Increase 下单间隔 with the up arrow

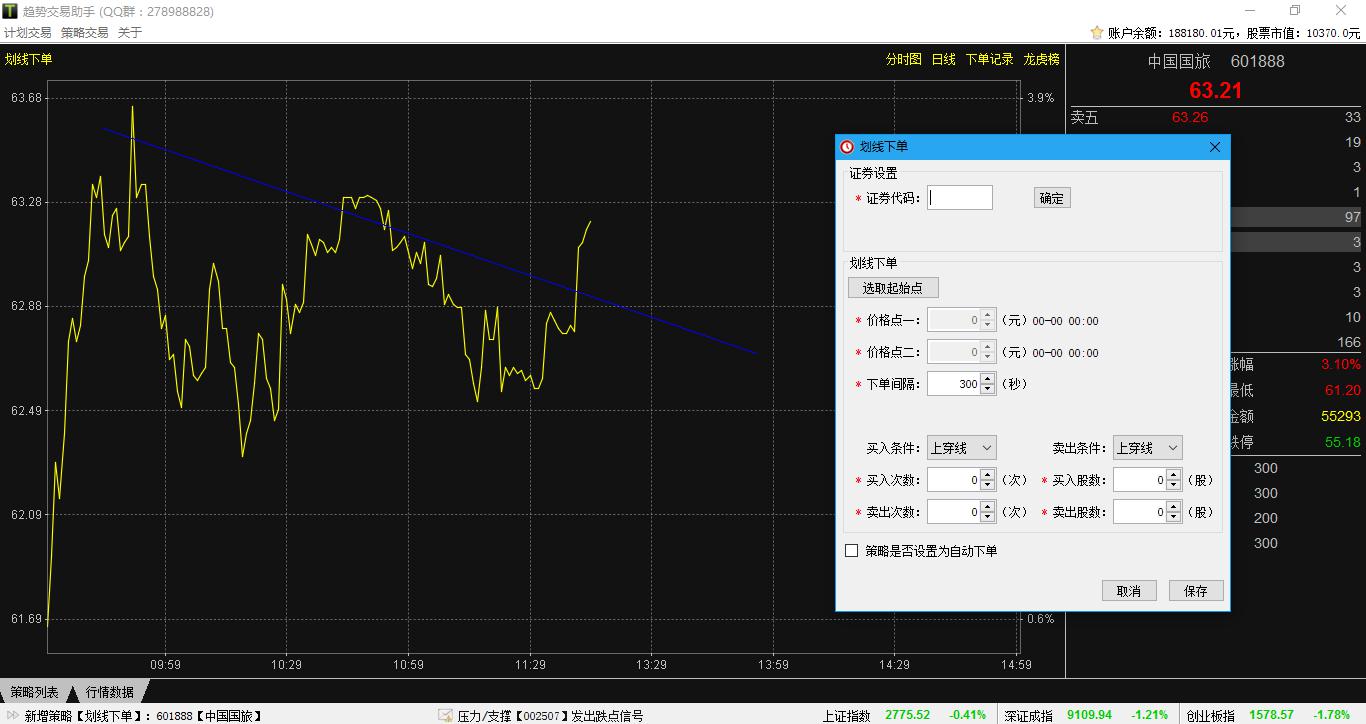click(x=988, y=378)
